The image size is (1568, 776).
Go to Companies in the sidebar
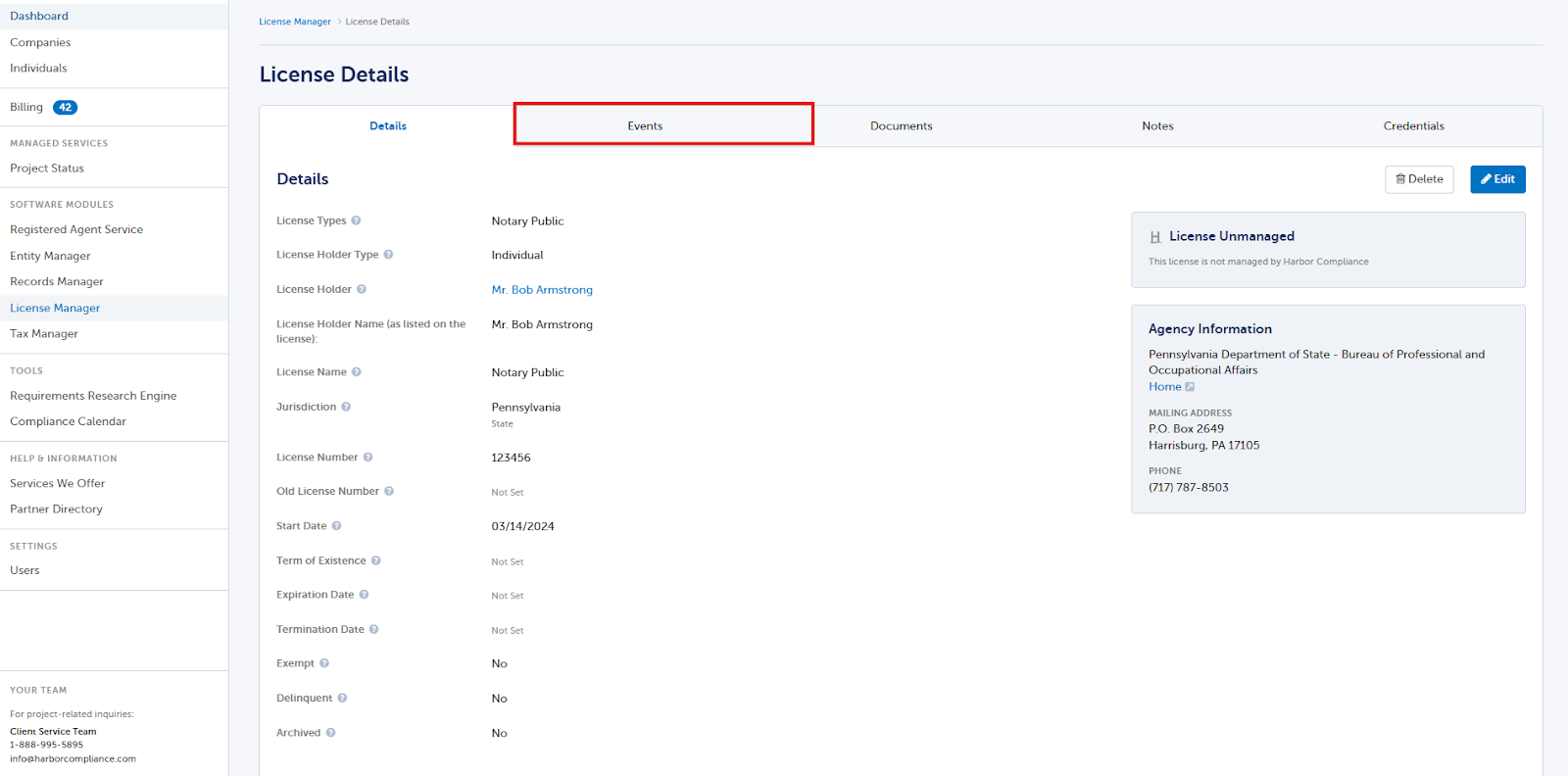(x=40, y=43)
